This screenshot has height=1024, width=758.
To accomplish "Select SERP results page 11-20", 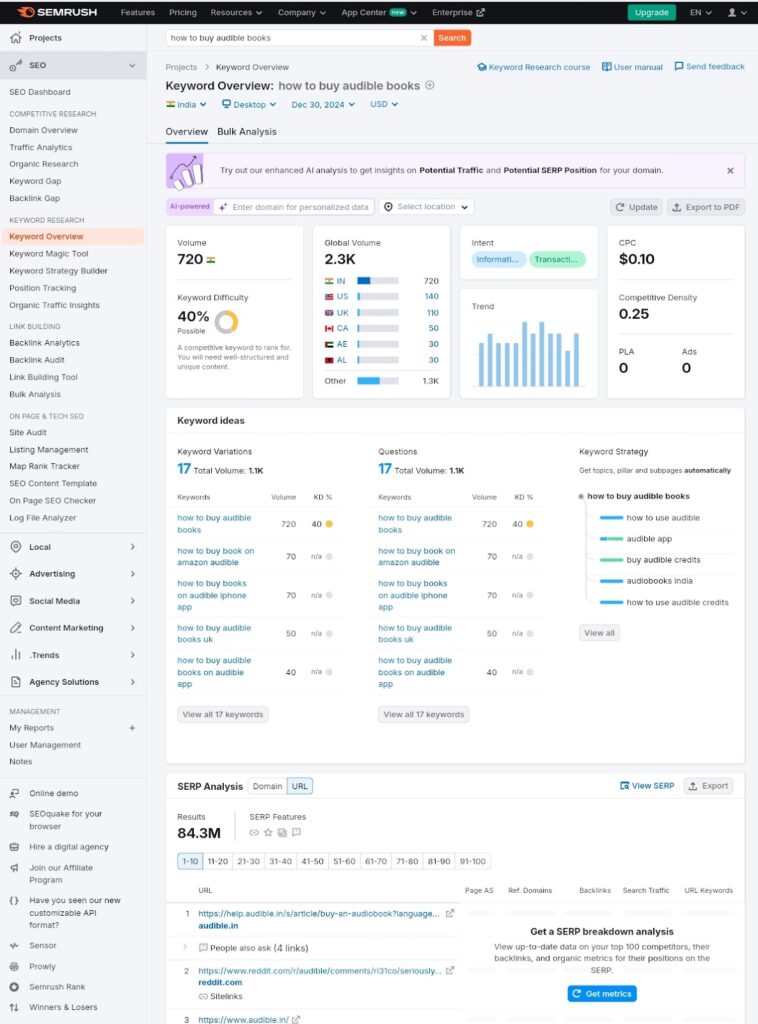I will click(217, 861).
